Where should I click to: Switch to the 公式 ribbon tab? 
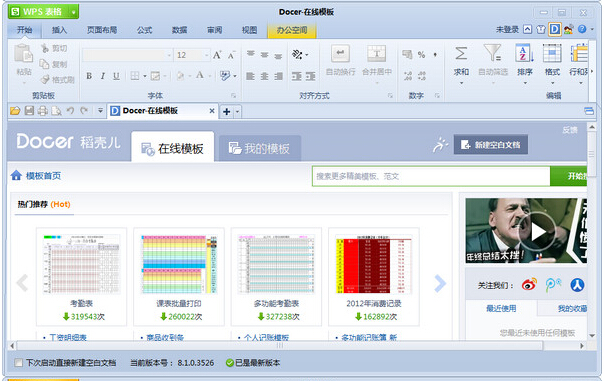pyautogui.click(x=144, y=30)
